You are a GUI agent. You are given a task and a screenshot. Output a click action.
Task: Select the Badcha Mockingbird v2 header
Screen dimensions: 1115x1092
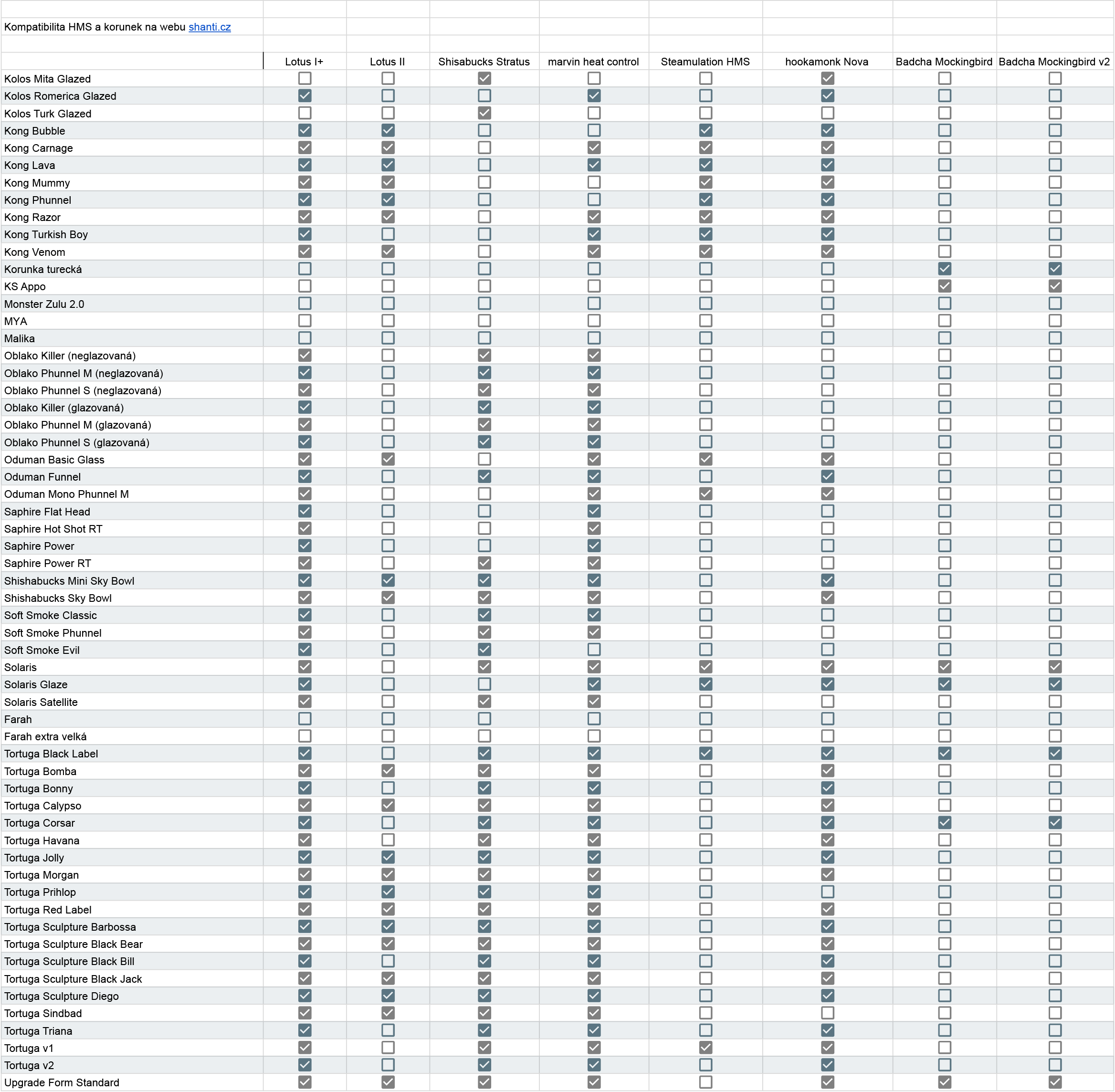(x=1054, y=62)
